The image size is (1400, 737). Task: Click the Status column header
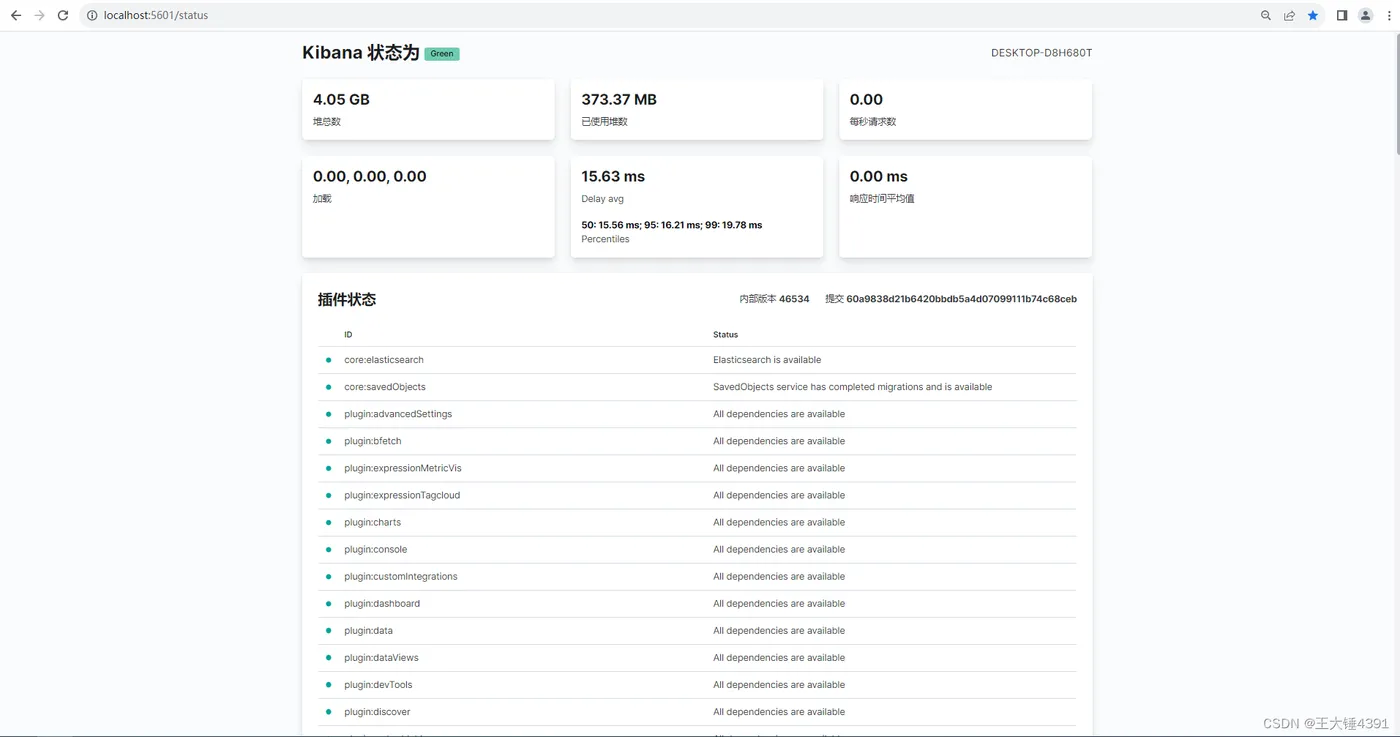click(x=725, y=335)
